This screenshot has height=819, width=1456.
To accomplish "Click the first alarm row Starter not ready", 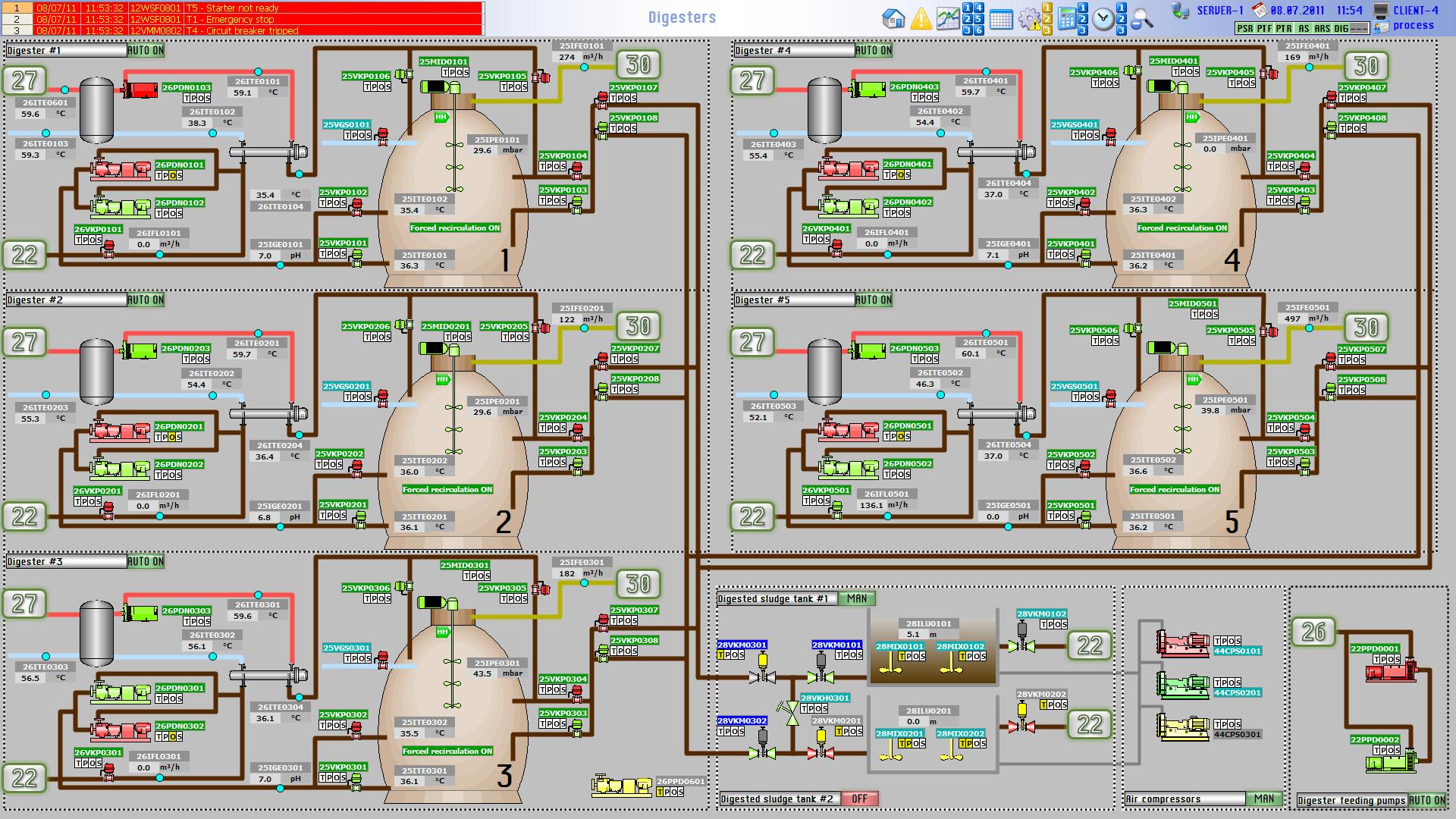I will pyautogui.click(x=243, y=8).
